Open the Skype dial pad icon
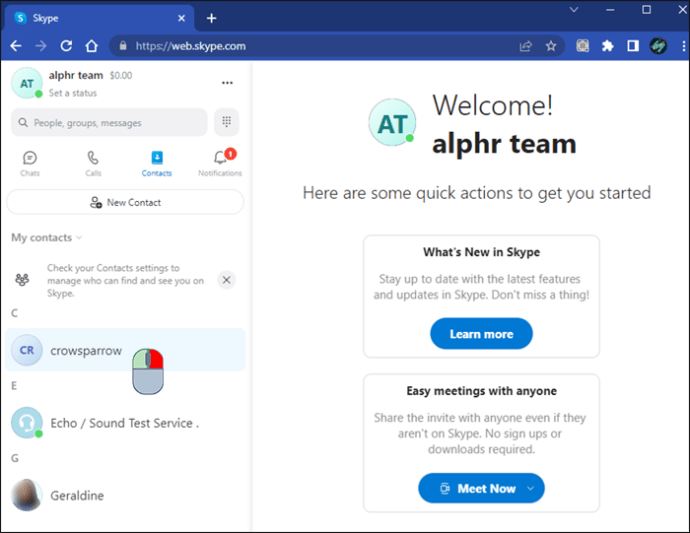 (227, 122)
